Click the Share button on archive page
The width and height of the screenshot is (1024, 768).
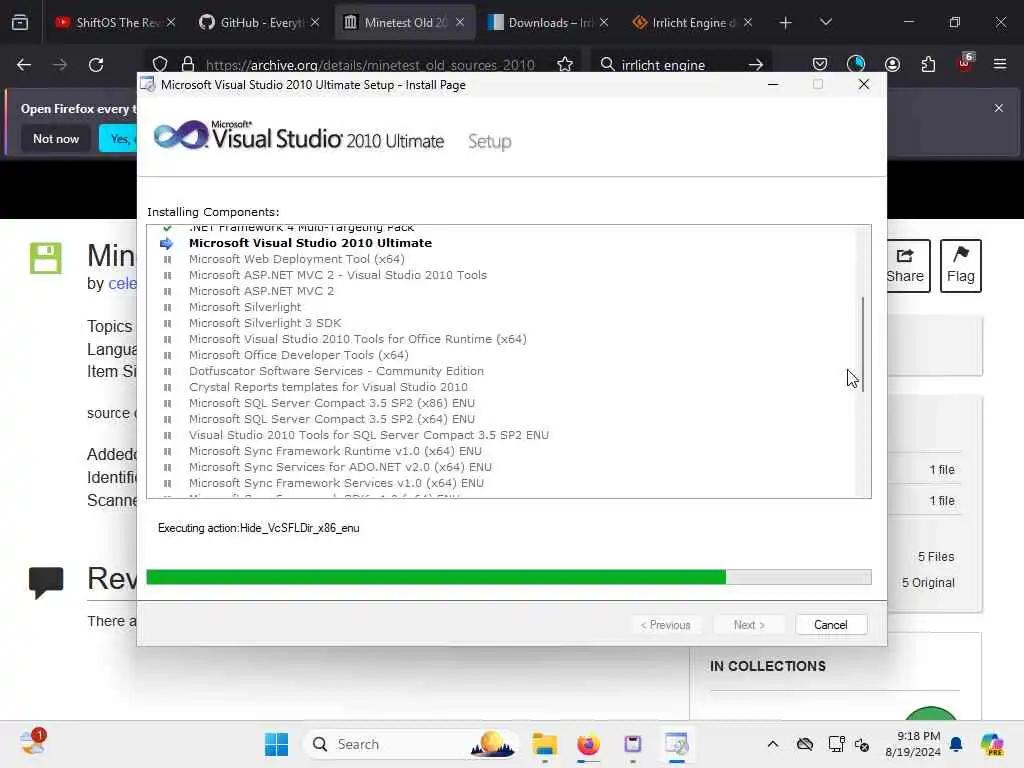click(906, 266)
